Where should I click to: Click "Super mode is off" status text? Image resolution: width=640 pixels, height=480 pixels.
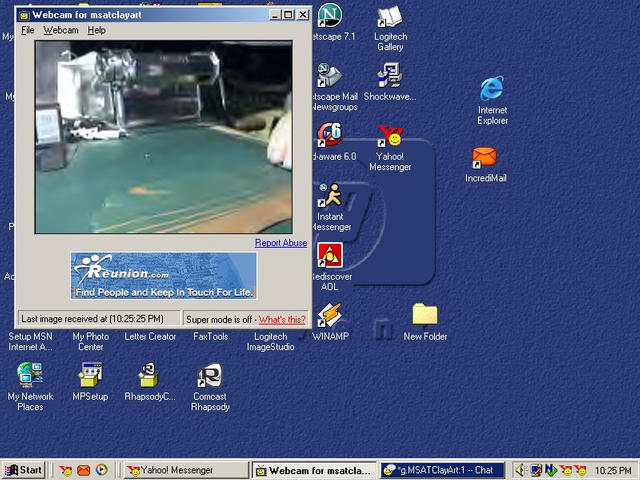pos(219,320)
